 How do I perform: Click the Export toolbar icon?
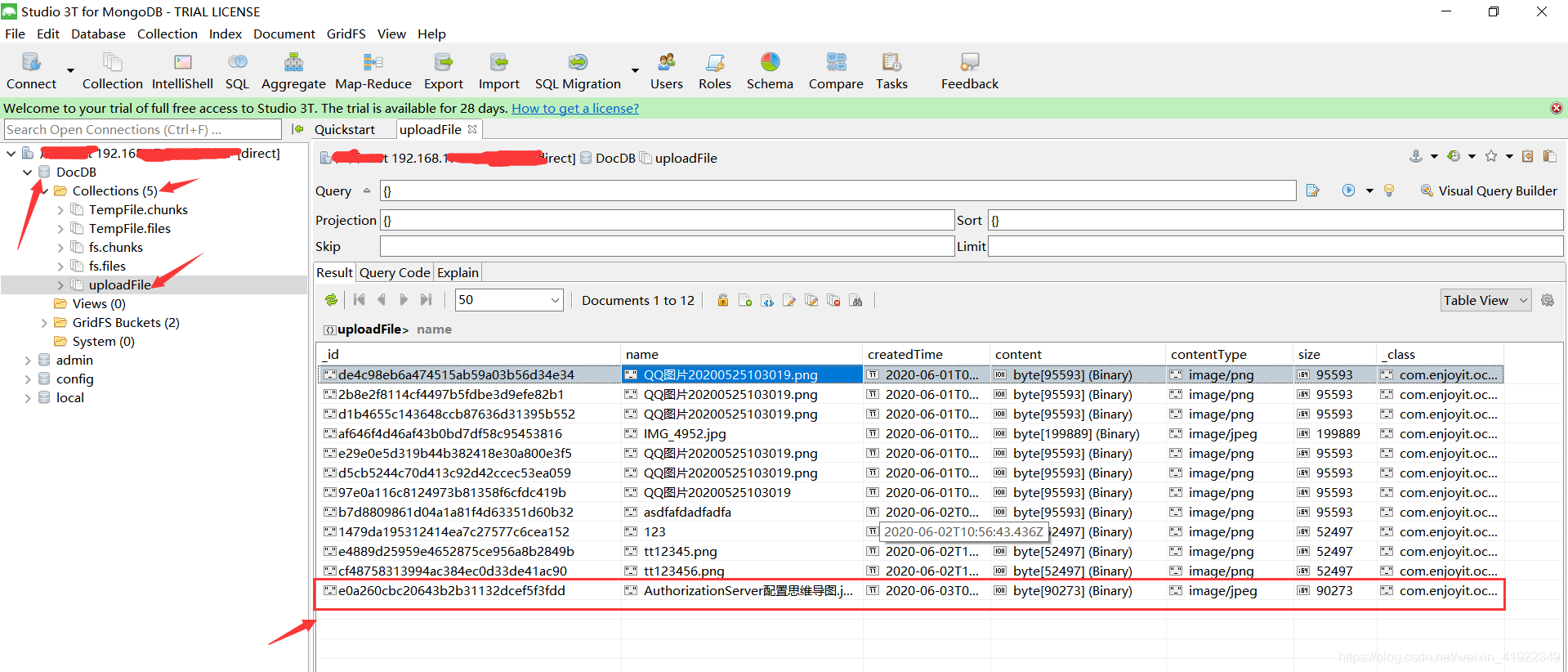(x=444, y=71)
